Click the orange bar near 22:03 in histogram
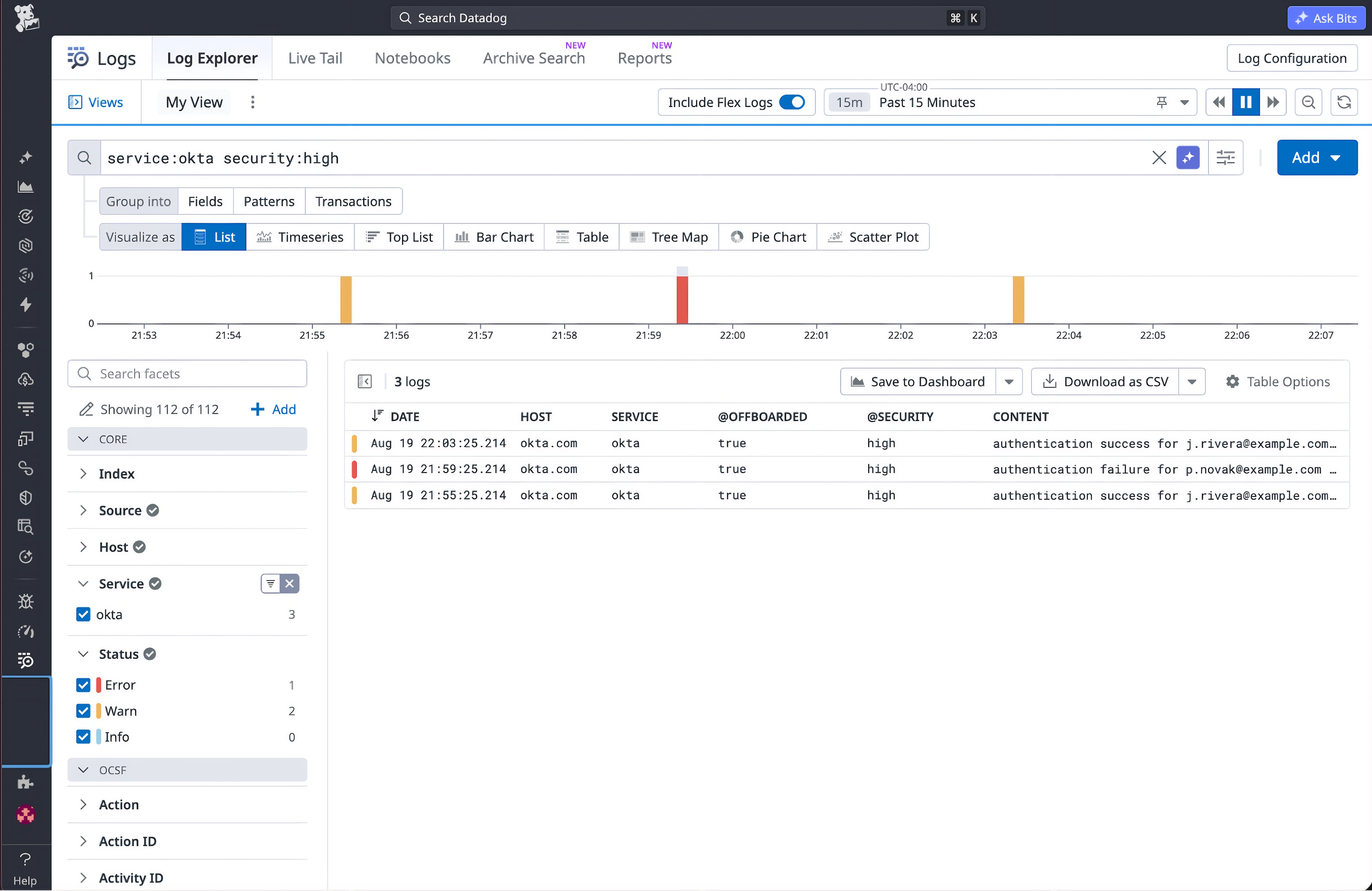This screenshot has width=1372, height=891. (x=1018, y=300)
